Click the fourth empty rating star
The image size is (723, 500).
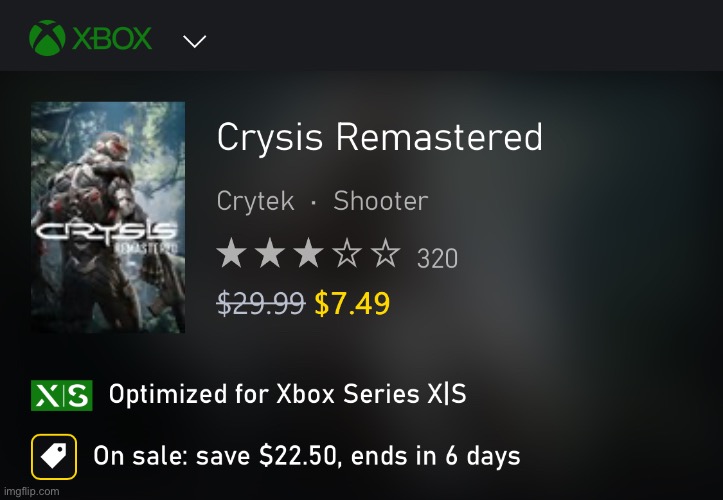[347, 253]
